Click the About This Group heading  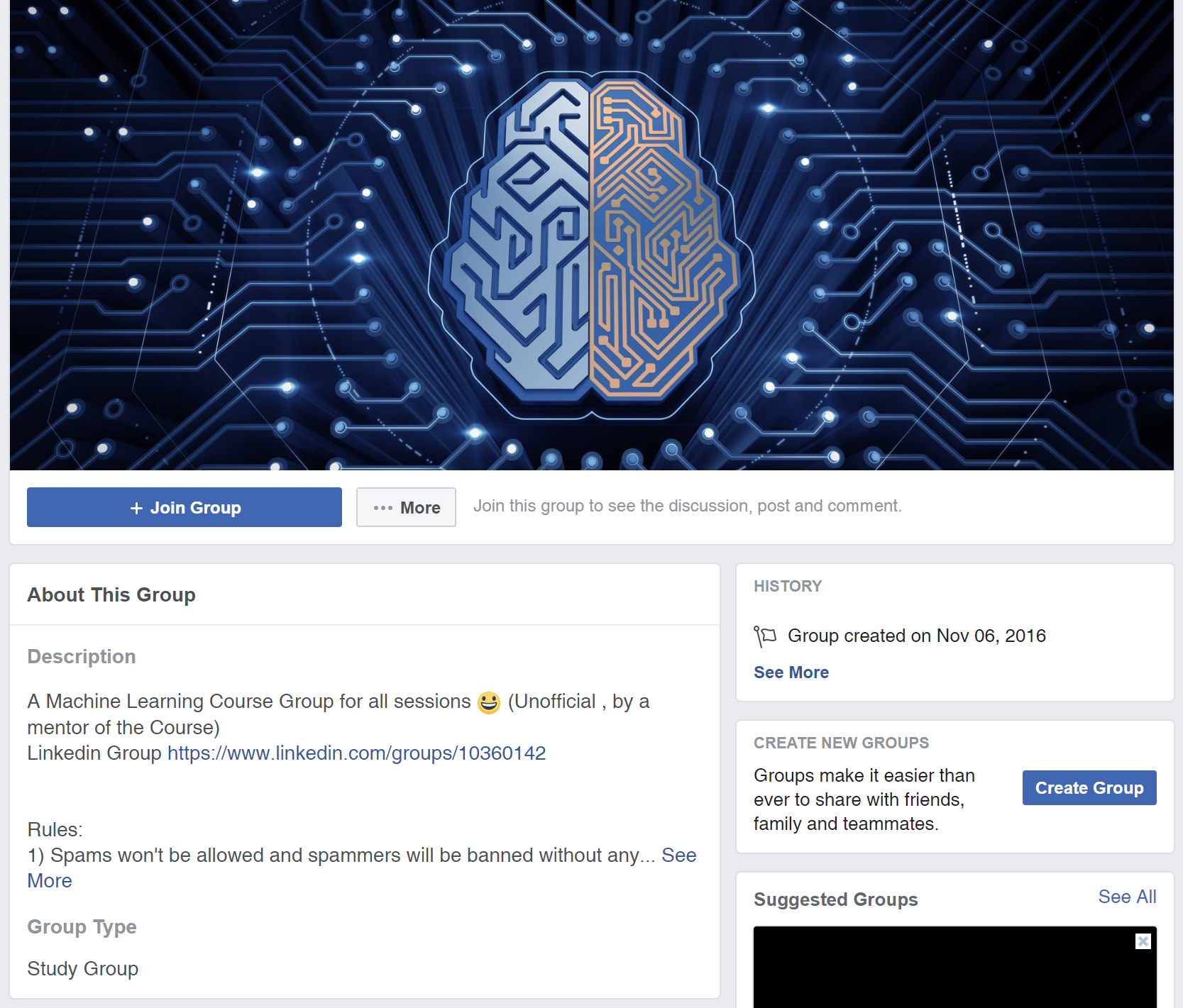tap(111, 594)
